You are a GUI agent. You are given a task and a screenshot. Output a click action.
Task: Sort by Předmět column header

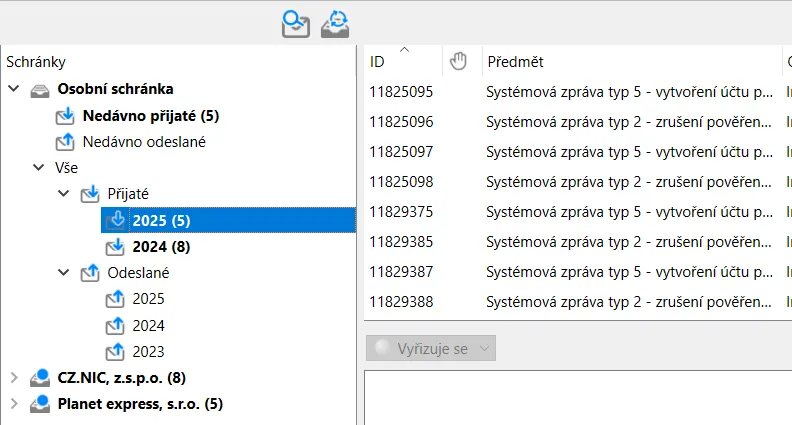pyautogui.click(x=631, y=61)
